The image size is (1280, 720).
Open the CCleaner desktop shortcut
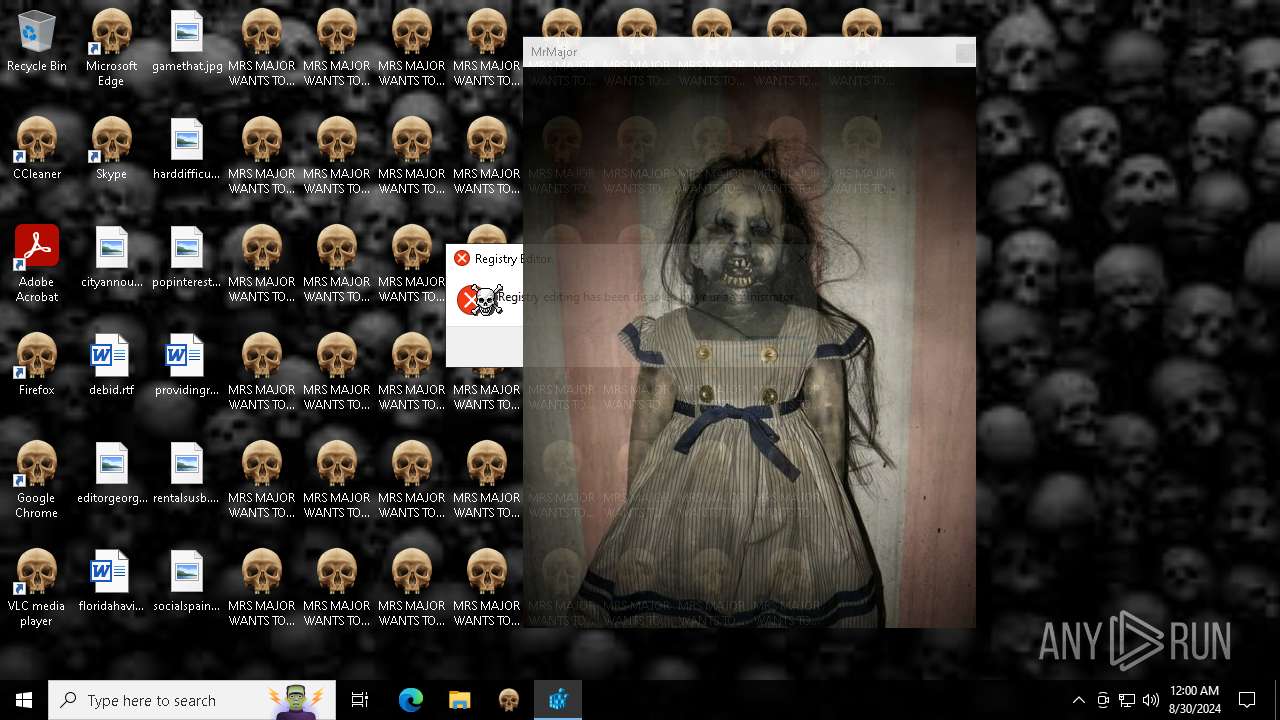[x=37, y=149]
